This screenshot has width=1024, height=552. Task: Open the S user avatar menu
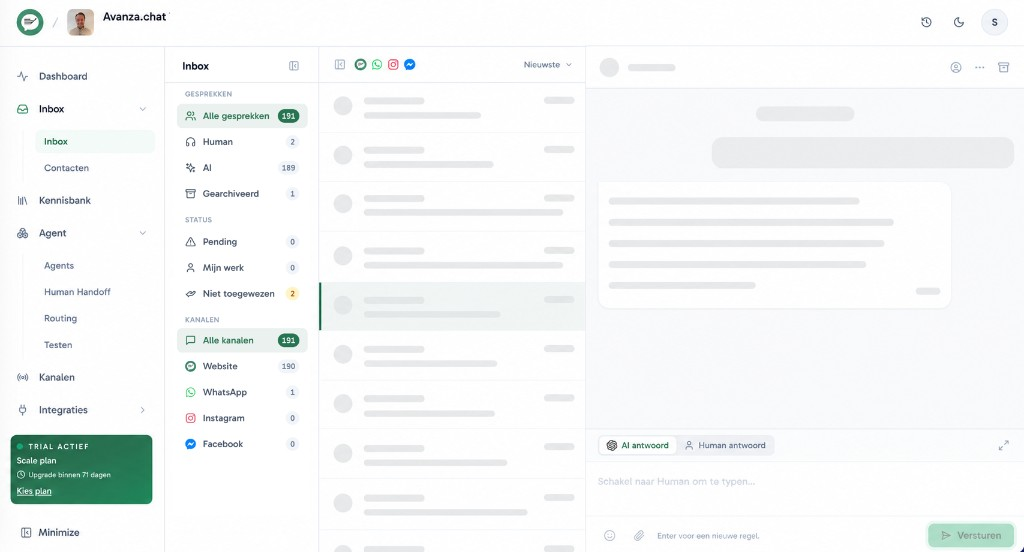pos(995,22)
